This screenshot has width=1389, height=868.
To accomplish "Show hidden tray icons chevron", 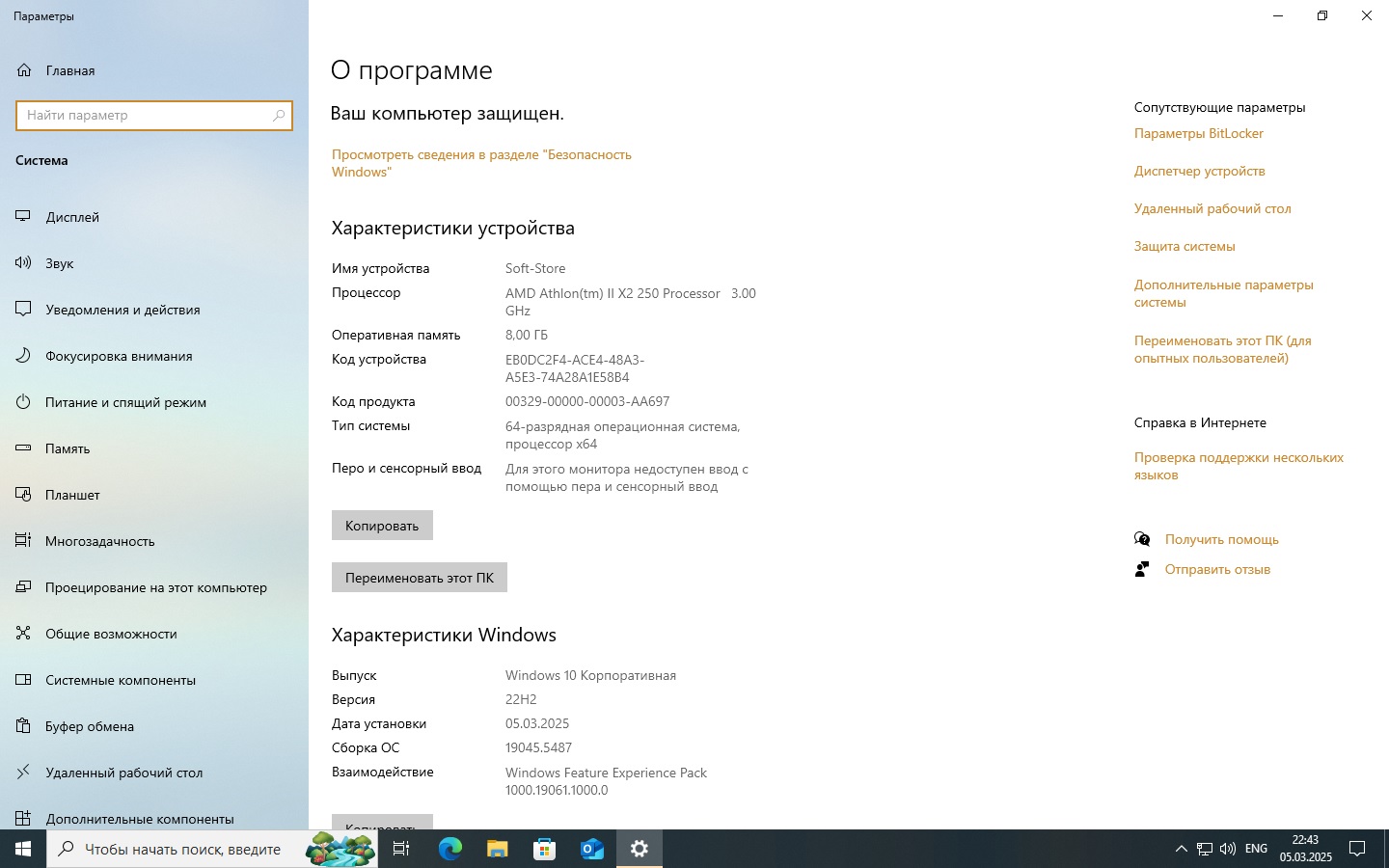I will tap(1181, 849).
